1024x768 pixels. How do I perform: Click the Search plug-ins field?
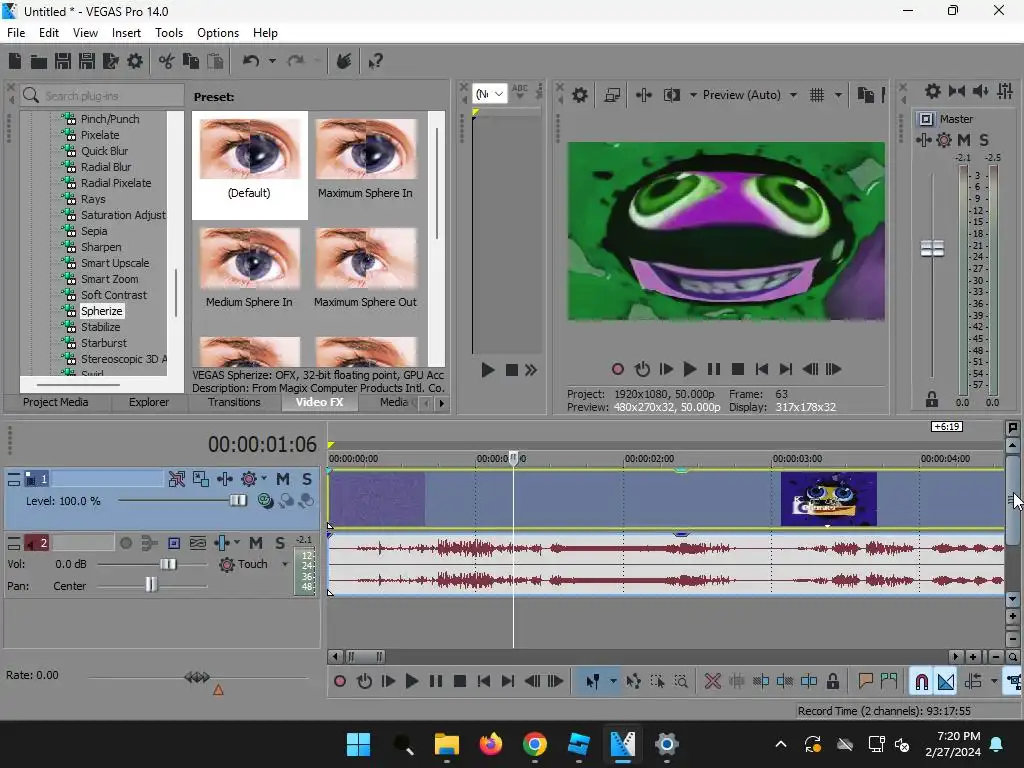[102, 95]
